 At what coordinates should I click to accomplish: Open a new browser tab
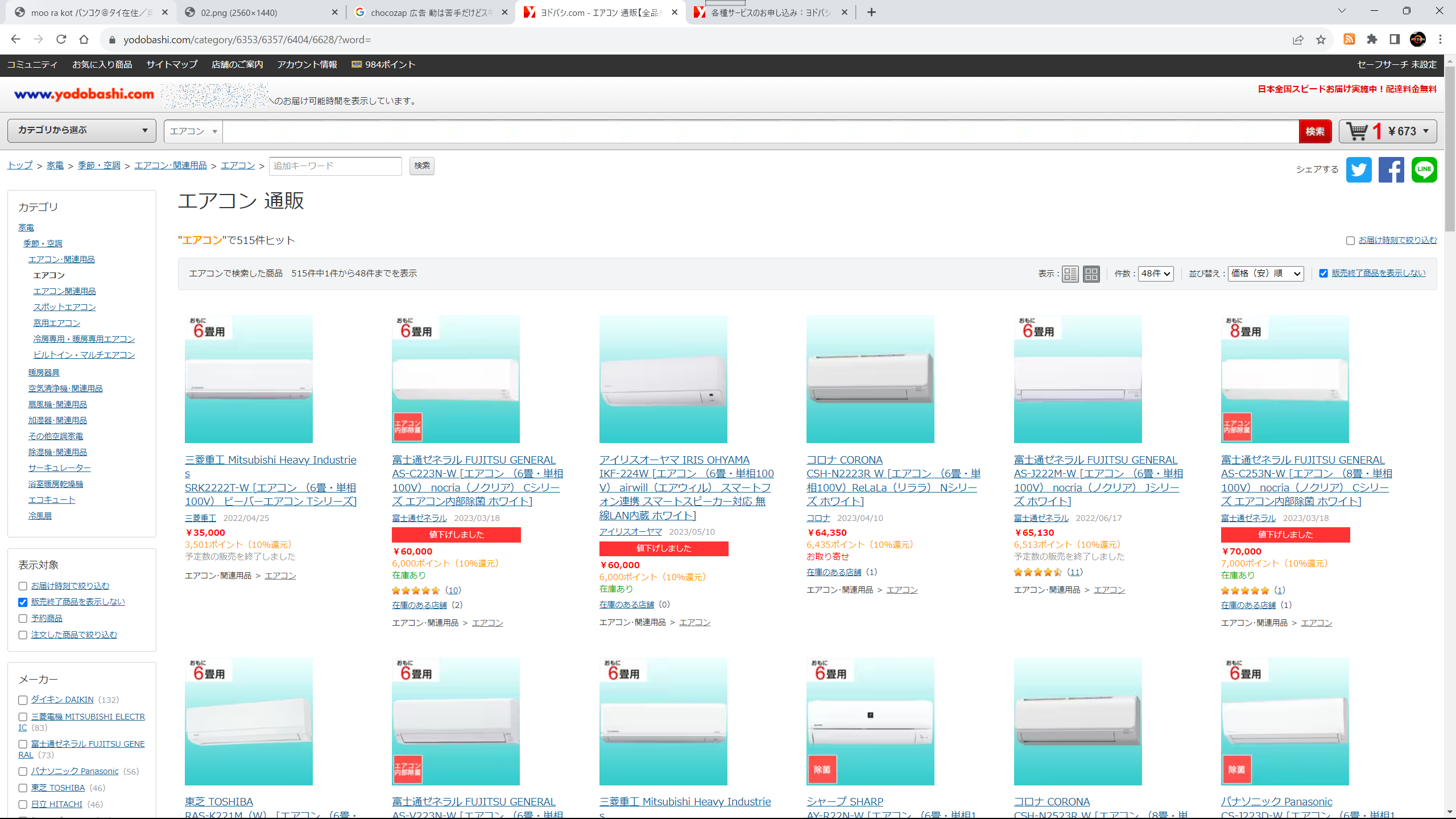871,13
